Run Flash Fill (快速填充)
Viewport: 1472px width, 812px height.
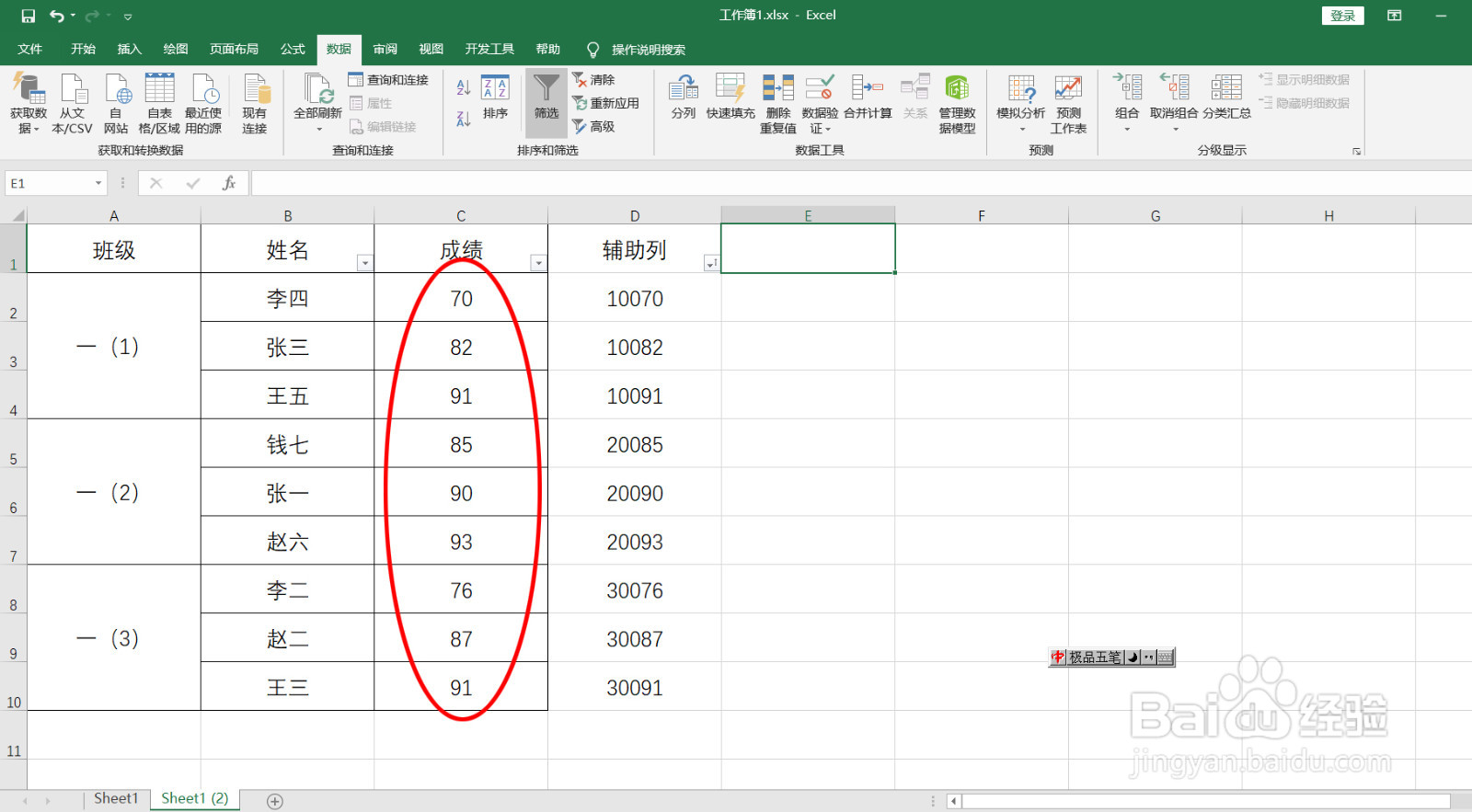(x=730, y=98)
